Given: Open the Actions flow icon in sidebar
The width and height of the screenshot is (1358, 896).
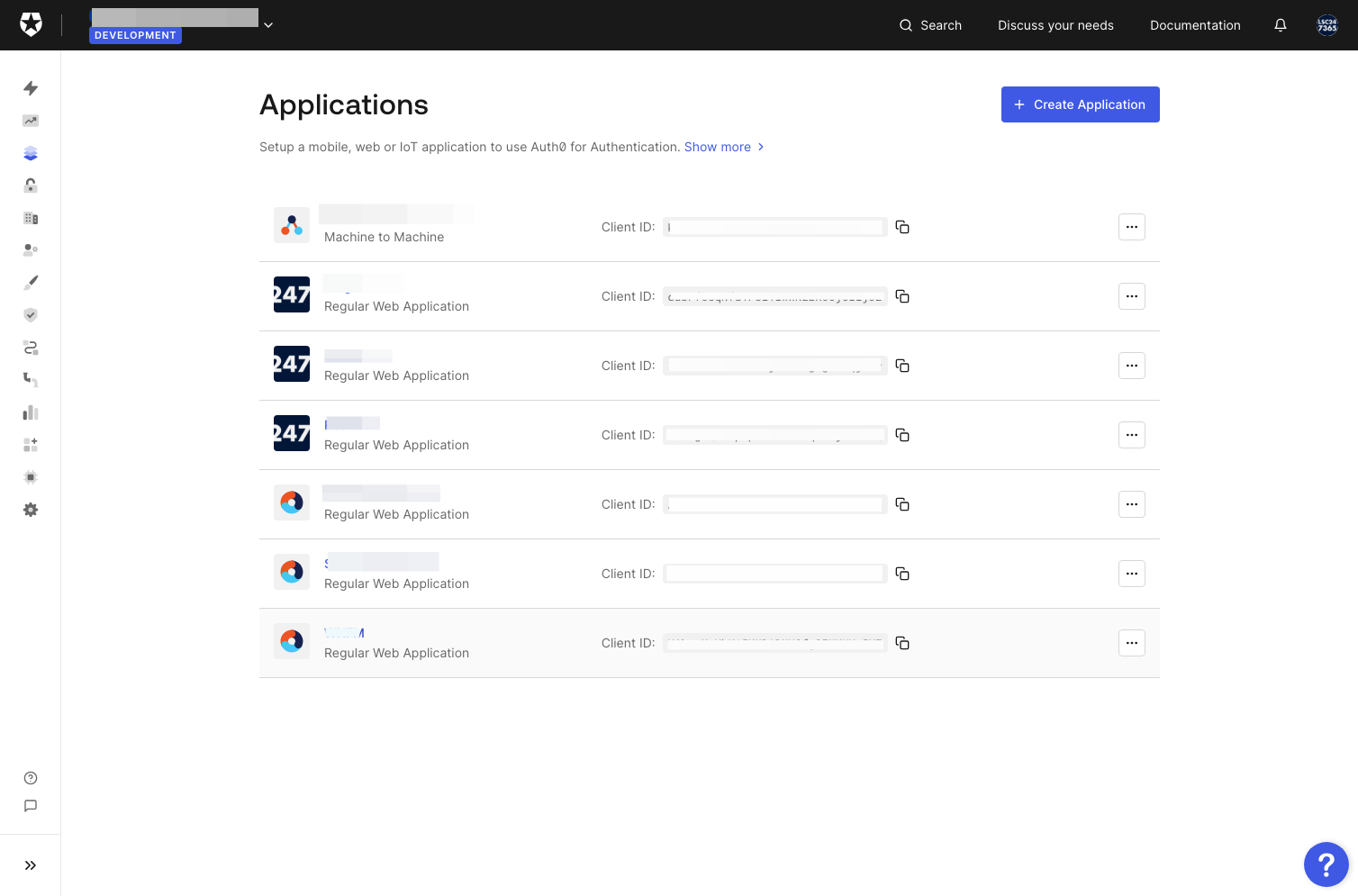Looking at the screenshot, I should click(x=31, y=348).
